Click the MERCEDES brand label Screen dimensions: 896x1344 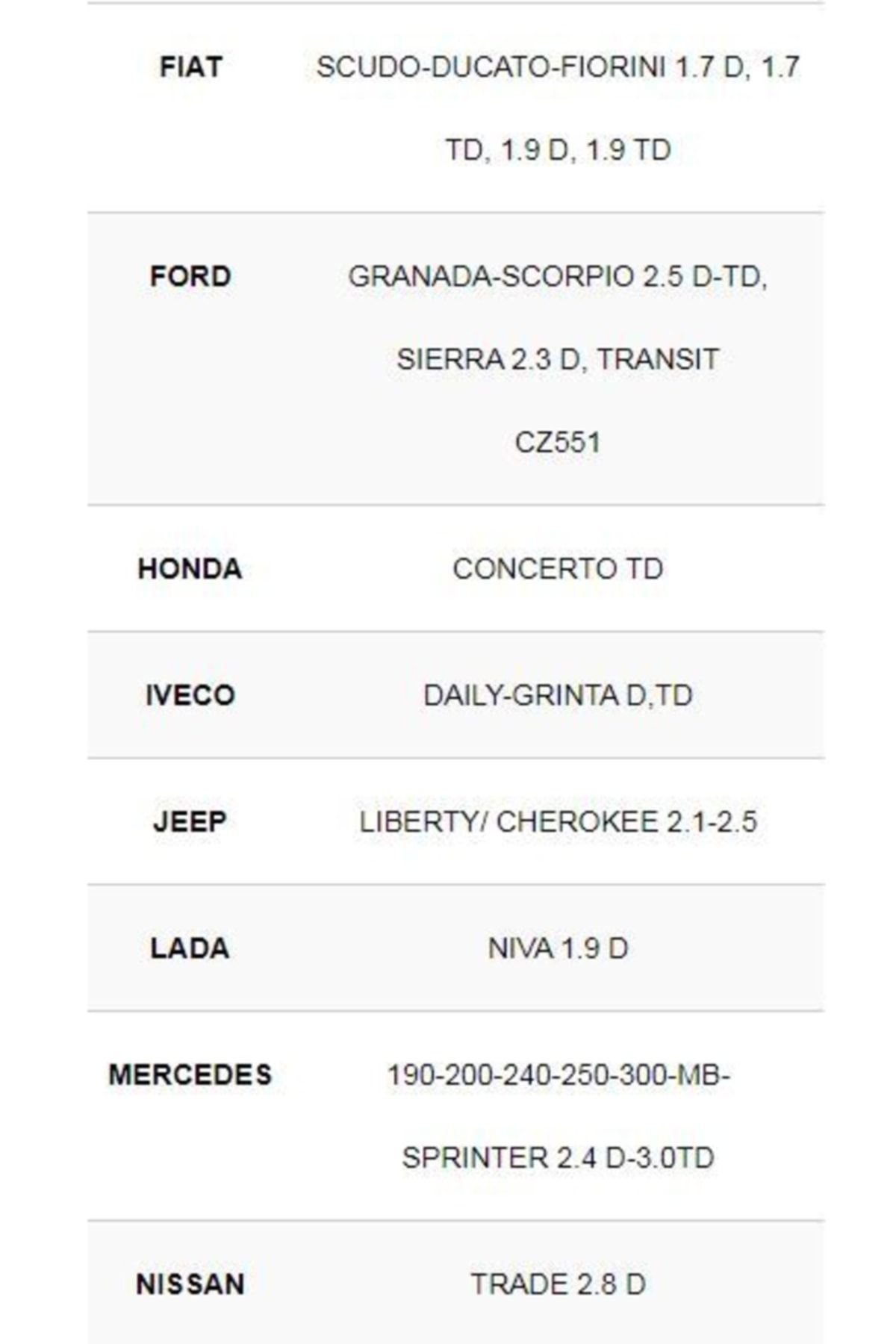tap(190, 1075)
